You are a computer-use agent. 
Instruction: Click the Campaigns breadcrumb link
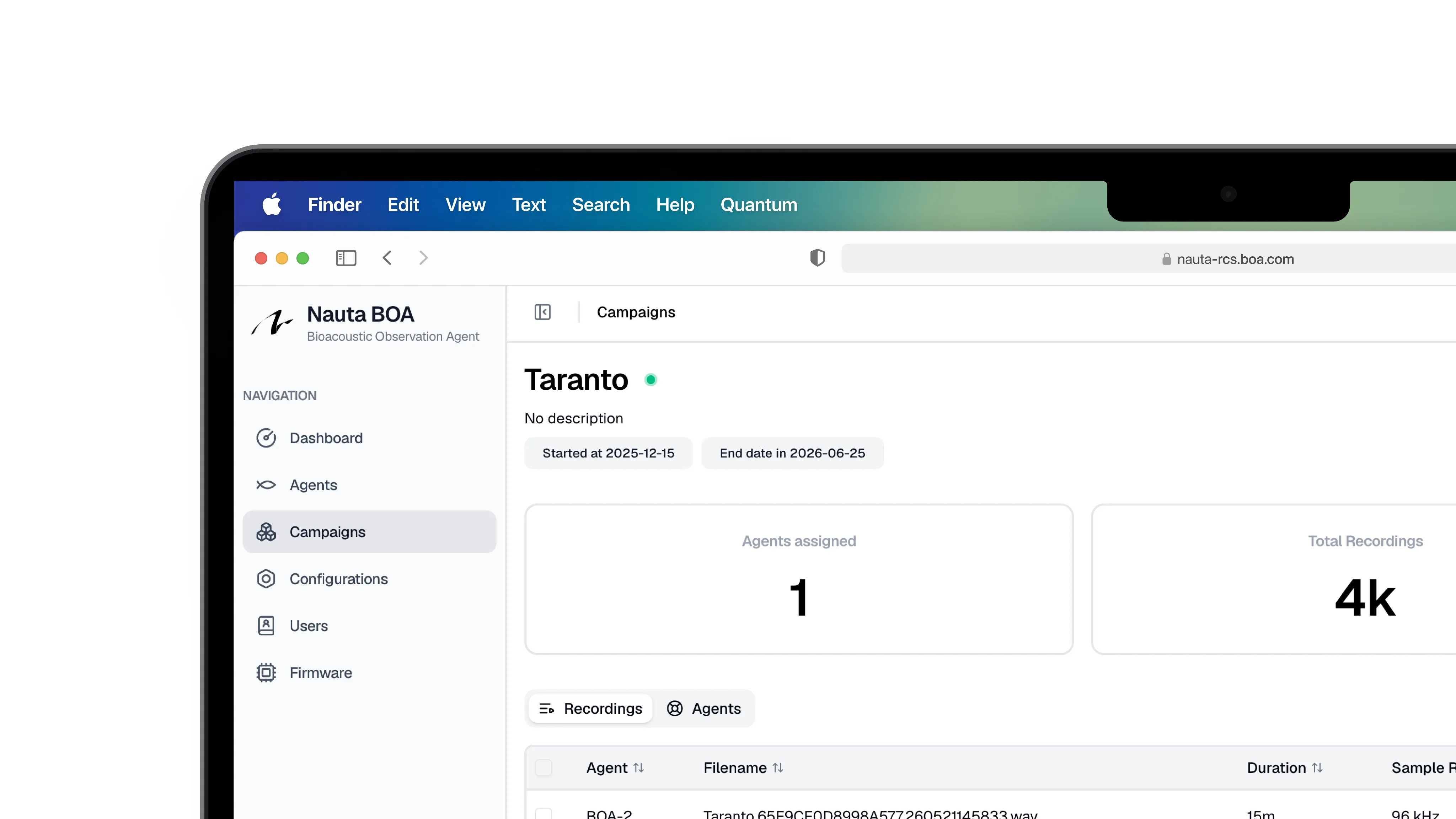[x=636, y=312]
